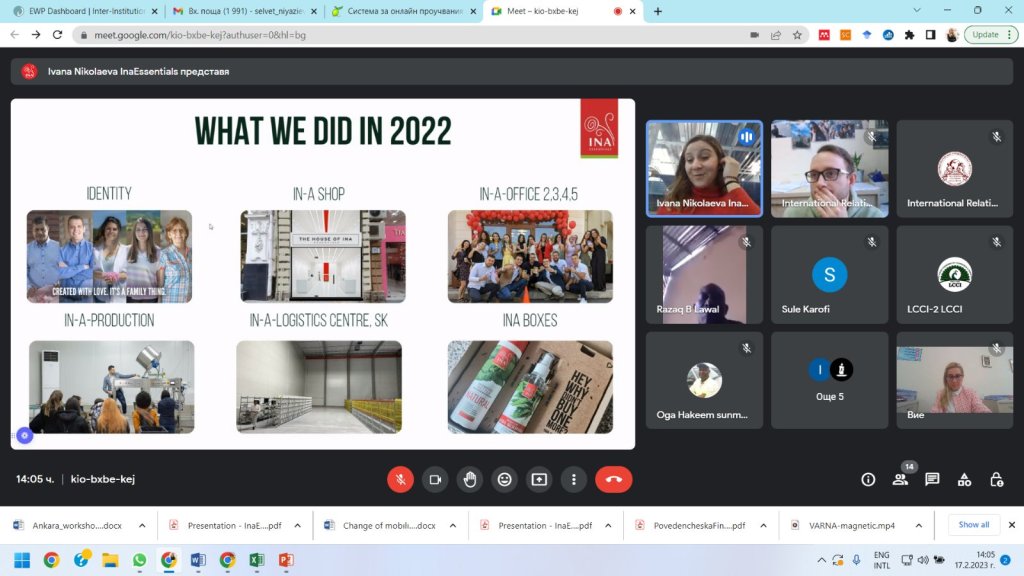Open the 'Още 5' additional participants tile
This screenshot has height=576, width=1024.
click(x=829, y=380)
